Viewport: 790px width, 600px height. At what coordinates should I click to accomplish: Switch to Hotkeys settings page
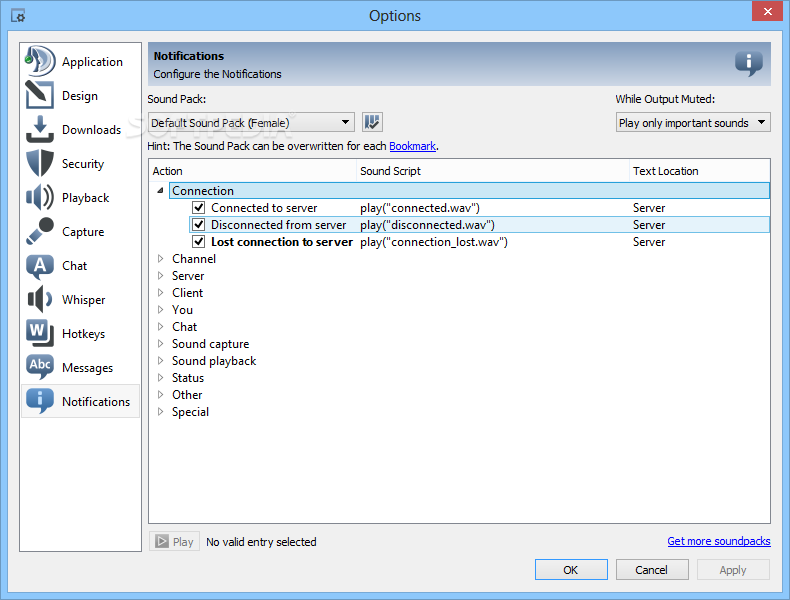pyautogui.click(x=81, y=334)
